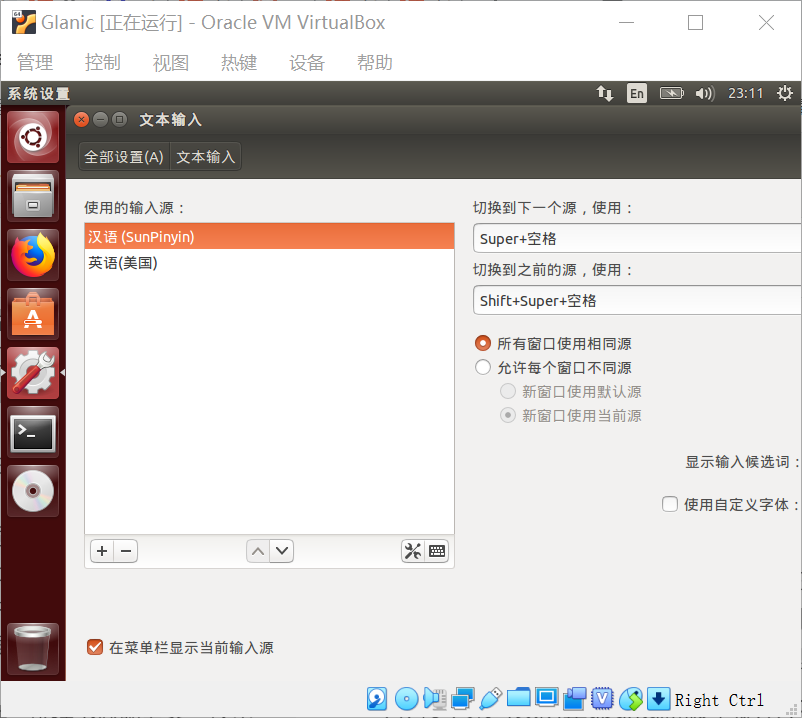Click VirtualBox CPU virtualization V icon
The width and height of the screenshot is (802, 718).
coord(603,699)
